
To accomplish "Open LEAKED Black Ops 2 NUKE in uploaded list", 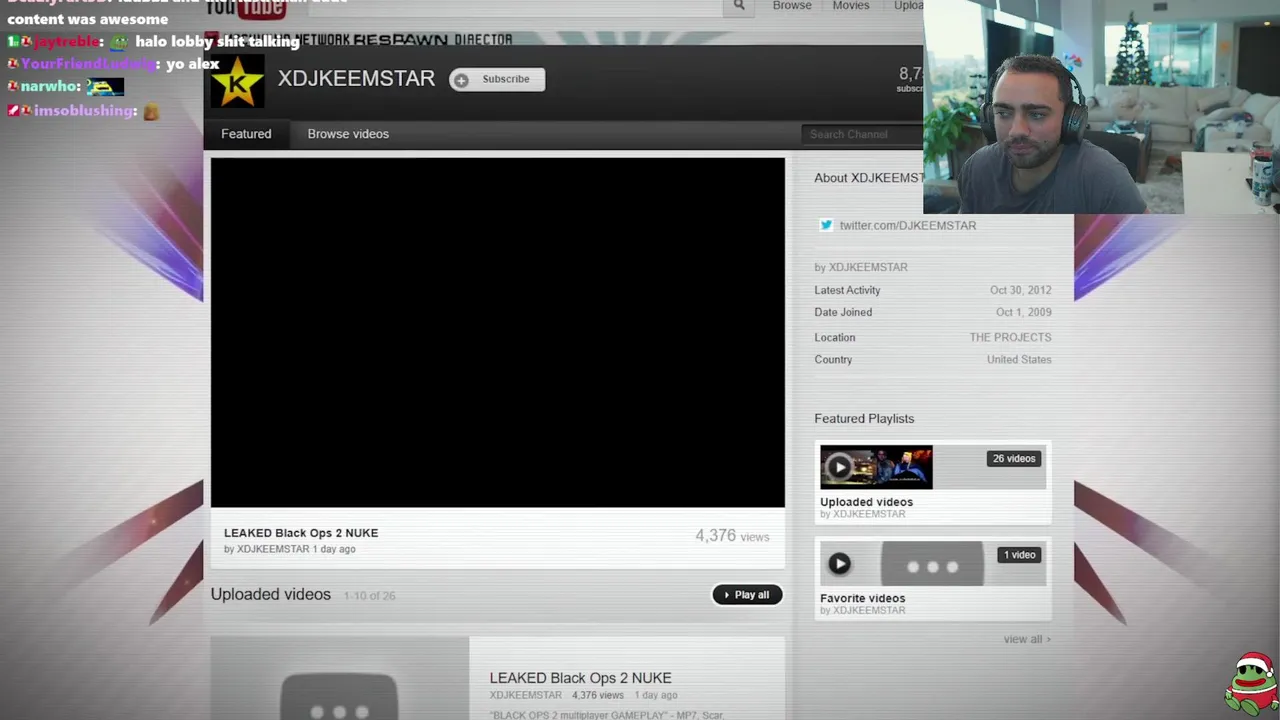I will (580, 678).
